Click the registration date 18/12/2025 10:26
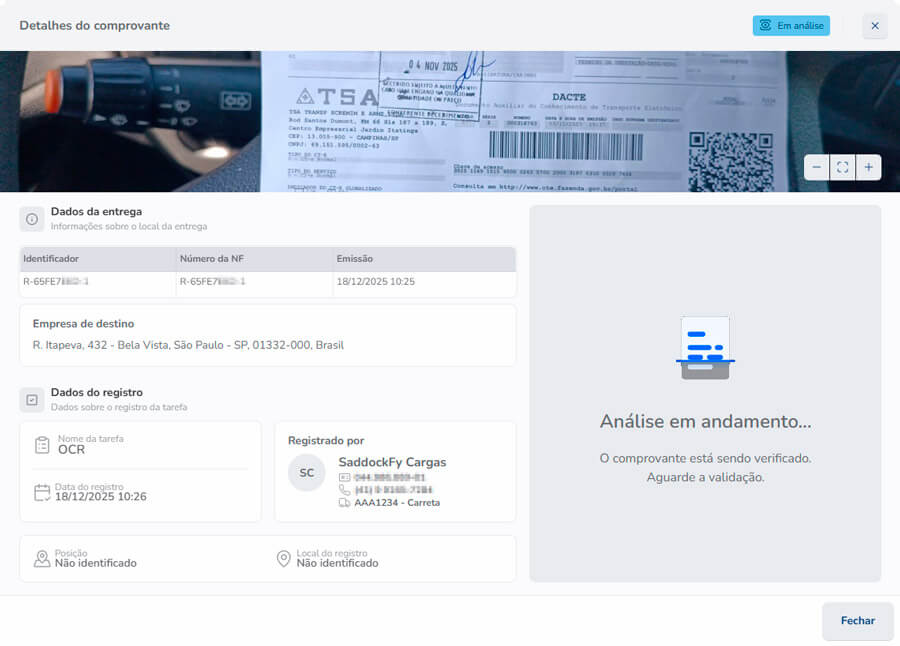900x646 pixels. point(100,497)
